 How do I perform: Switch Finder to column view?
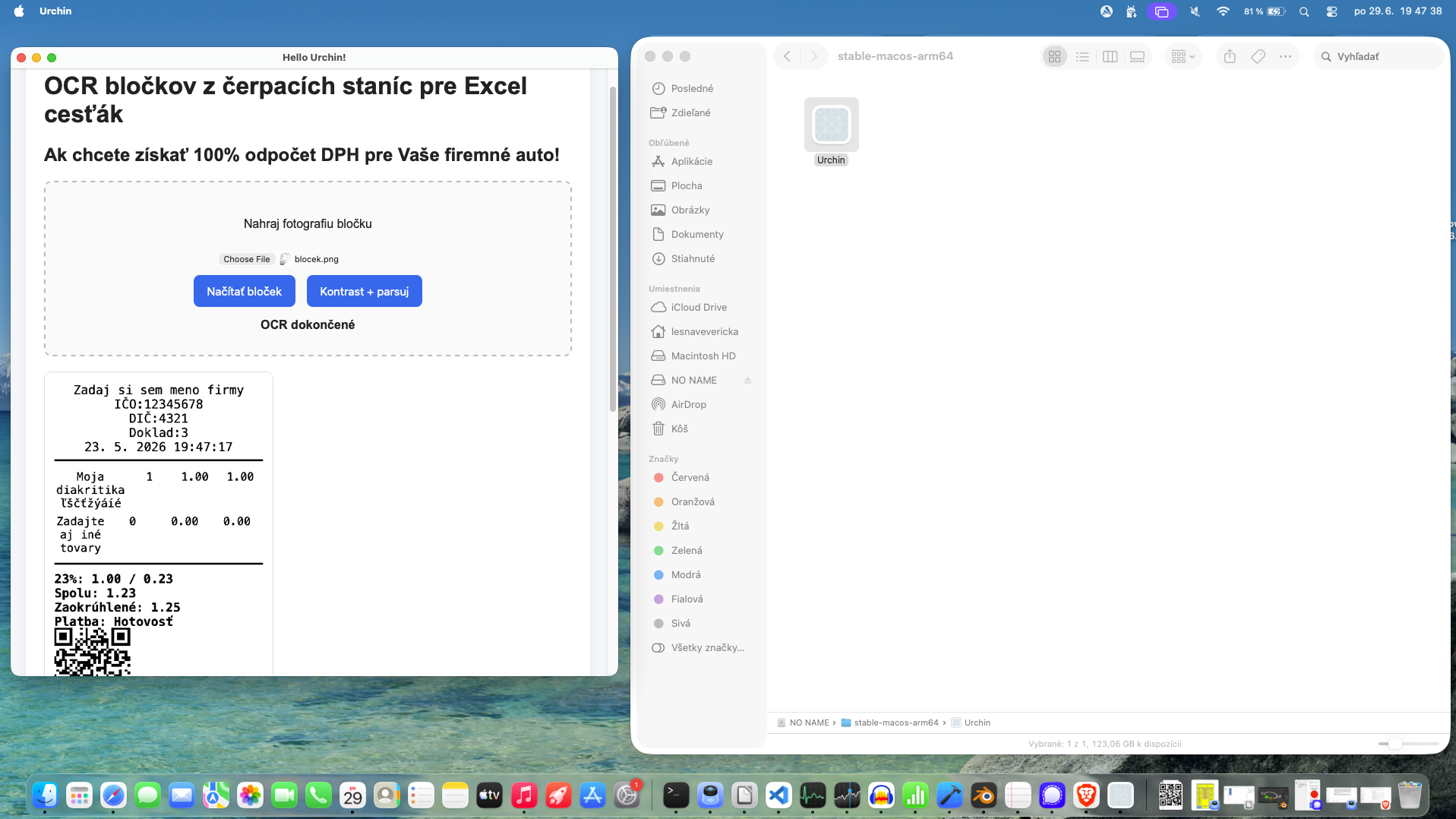[1110, 56]
